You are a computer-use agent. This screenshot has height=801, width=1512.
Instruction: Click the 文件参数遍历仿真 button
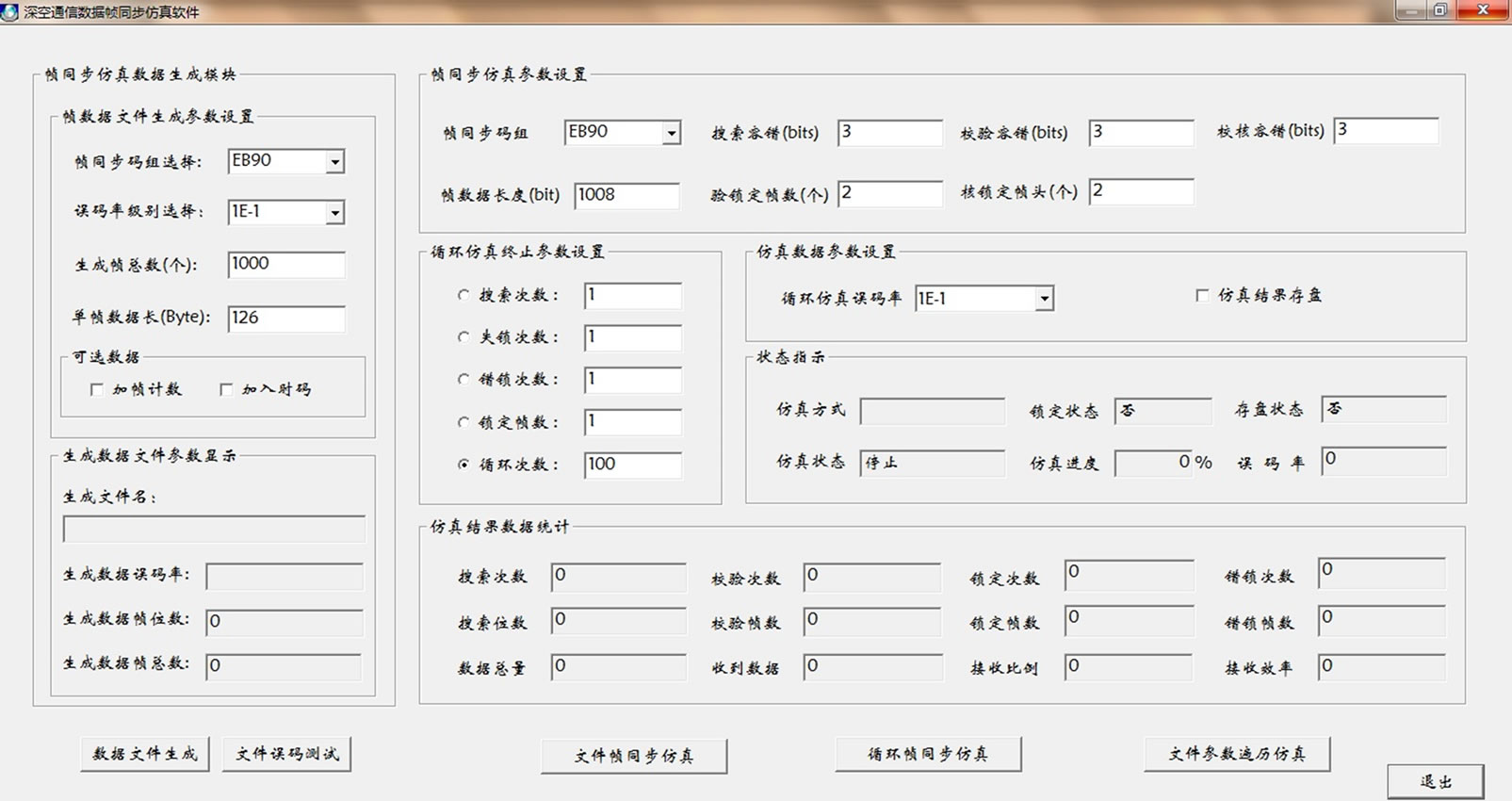(x=1237, y=754)
